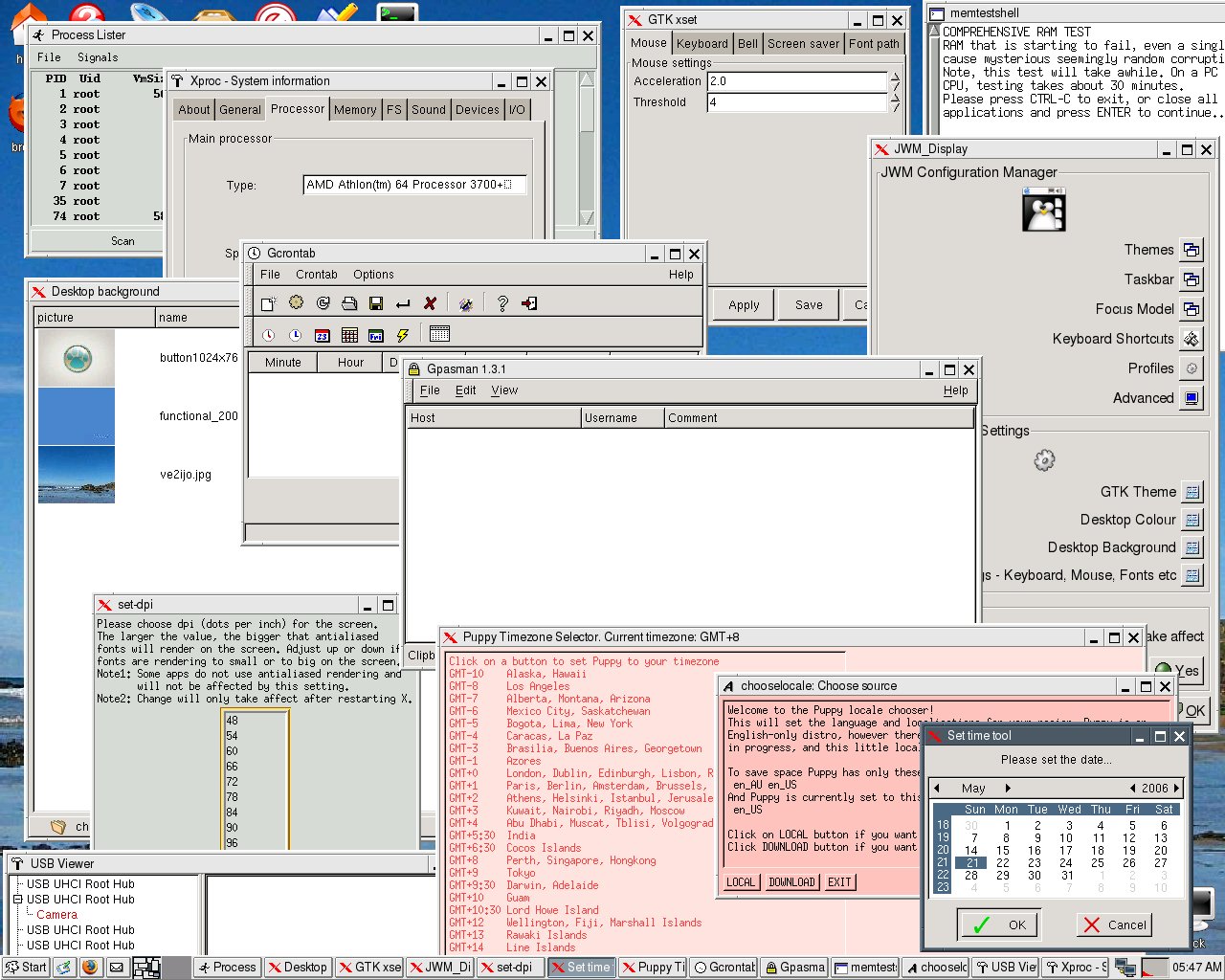Select the button1024x76 background thumbnail

coord(77,358)
